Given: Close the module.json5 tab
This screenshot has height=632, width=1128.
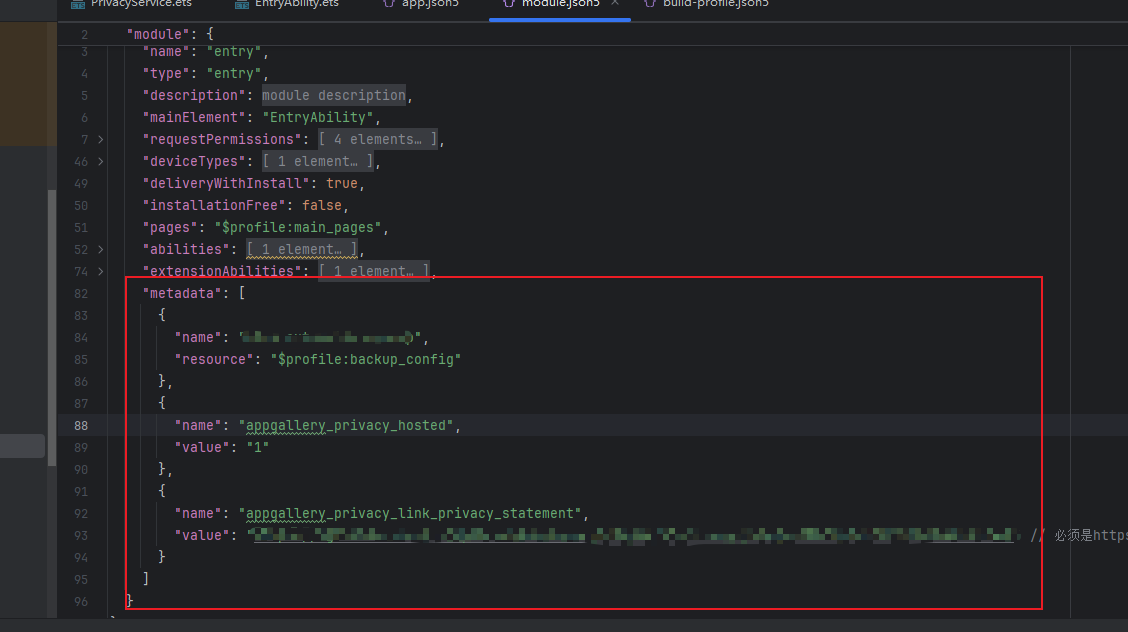Looking at the screenshot, I should (615, 4).
